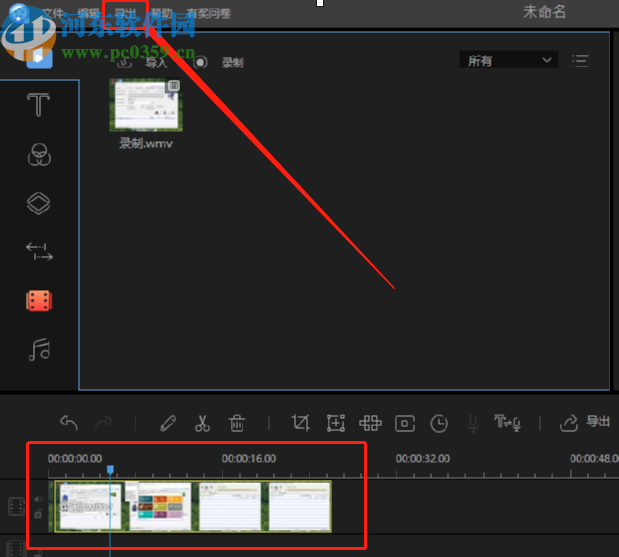Click the Freeze frame tool
This screenshot has width=619, height=557.
pyautogui.click(x=405, y=424)
